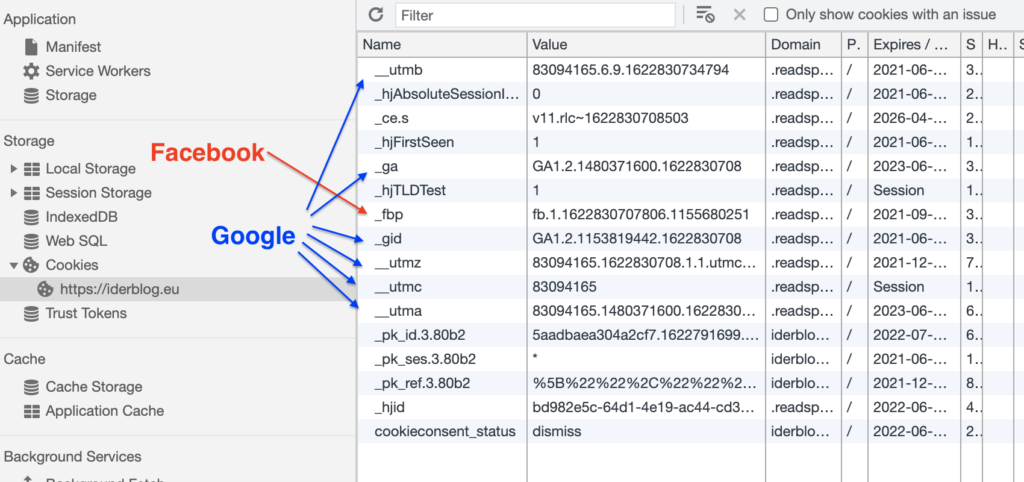
Task: Expand the Session Storage tree node
Action: [14, 193]
